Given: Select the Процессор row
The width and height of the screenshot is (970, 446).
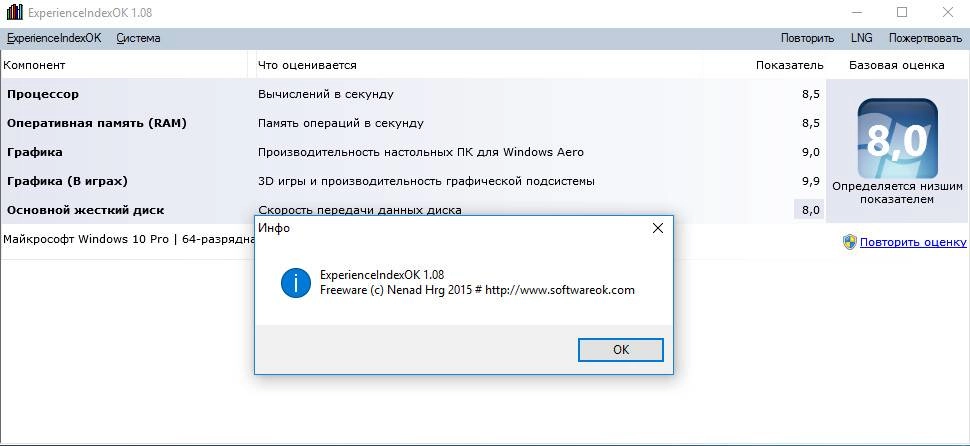Looking at the screenshot, I should (x=413, y=94).
